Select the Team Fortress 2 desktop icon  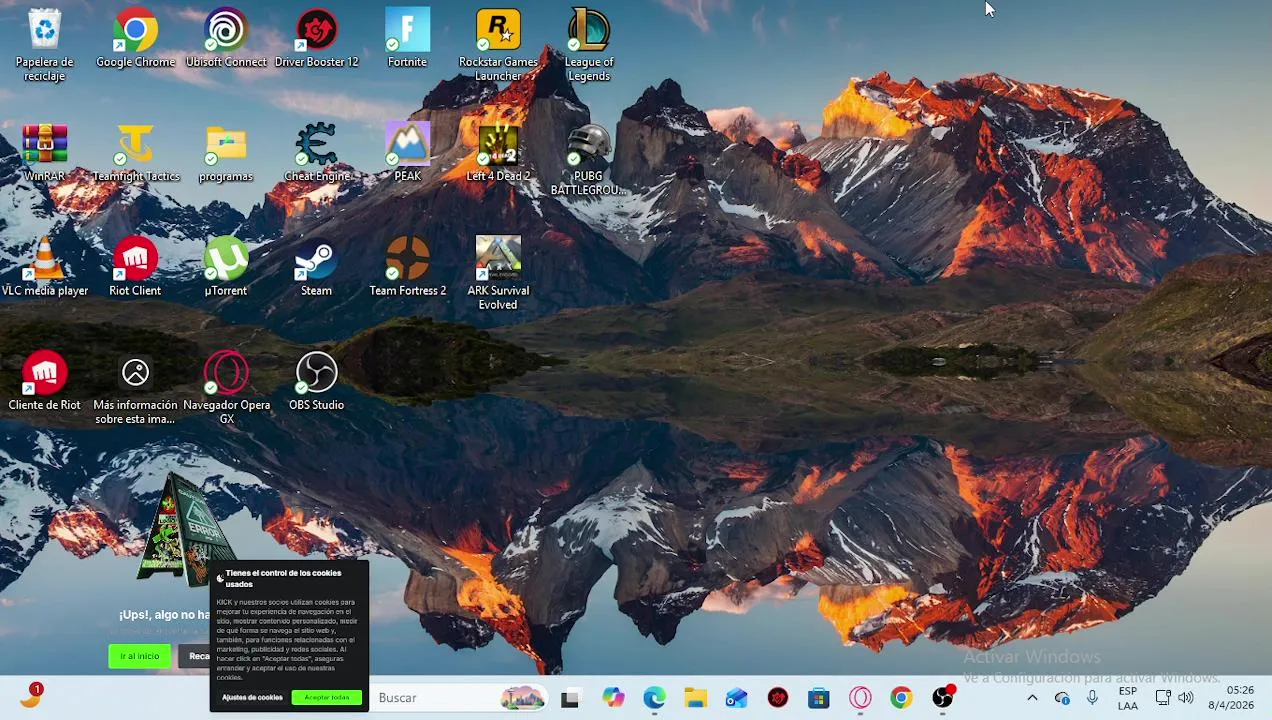(x=407, y=267)
